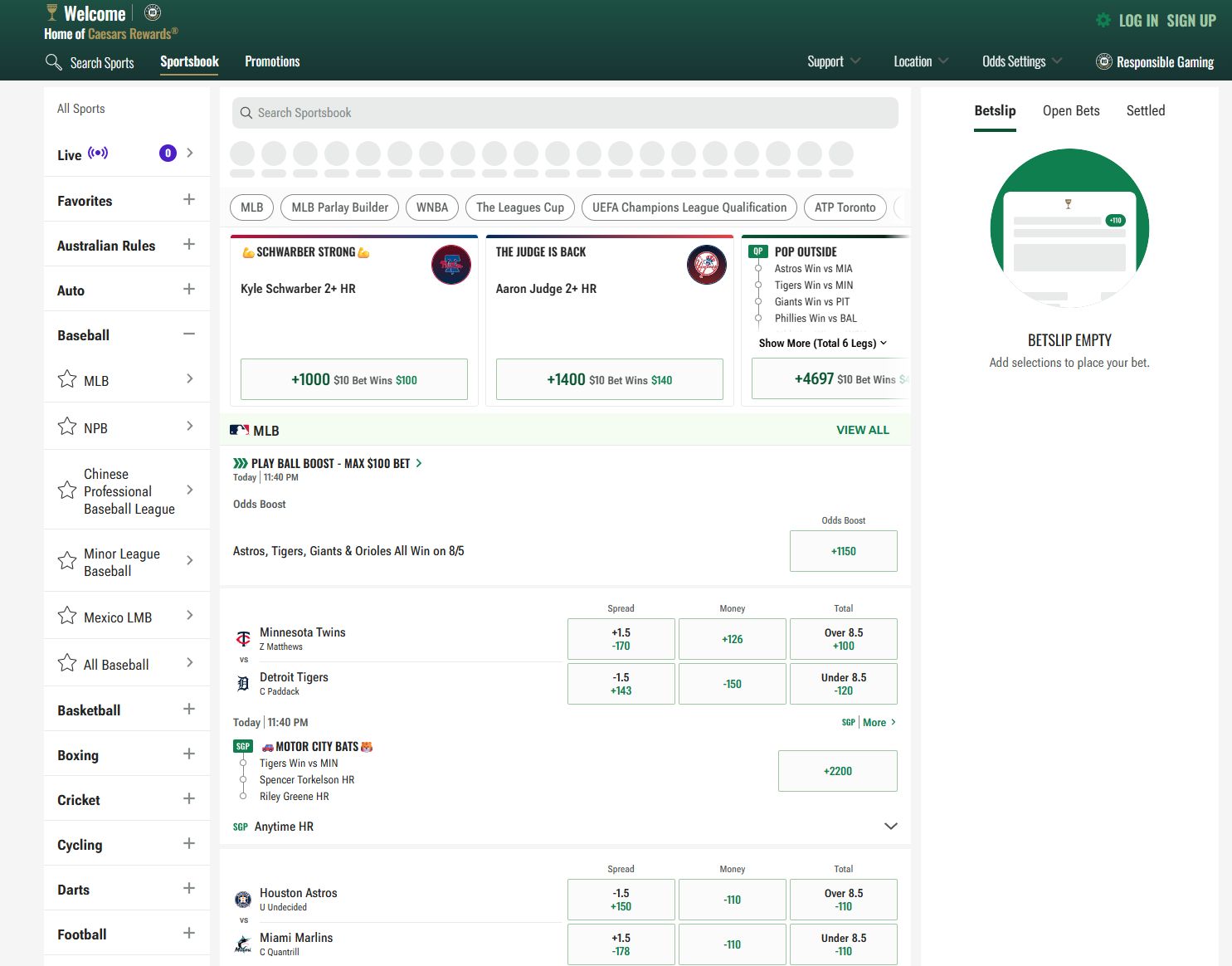
Task: Click the gear icon next to Log In
Action: 1103,21
